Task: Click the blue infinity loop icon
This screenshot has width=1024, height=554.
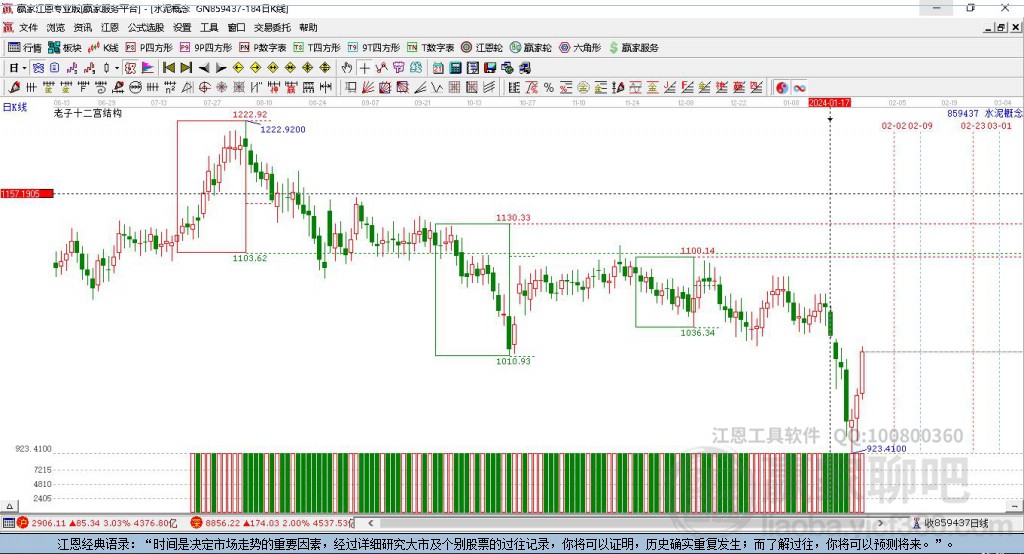Action: tap(799, 88)
